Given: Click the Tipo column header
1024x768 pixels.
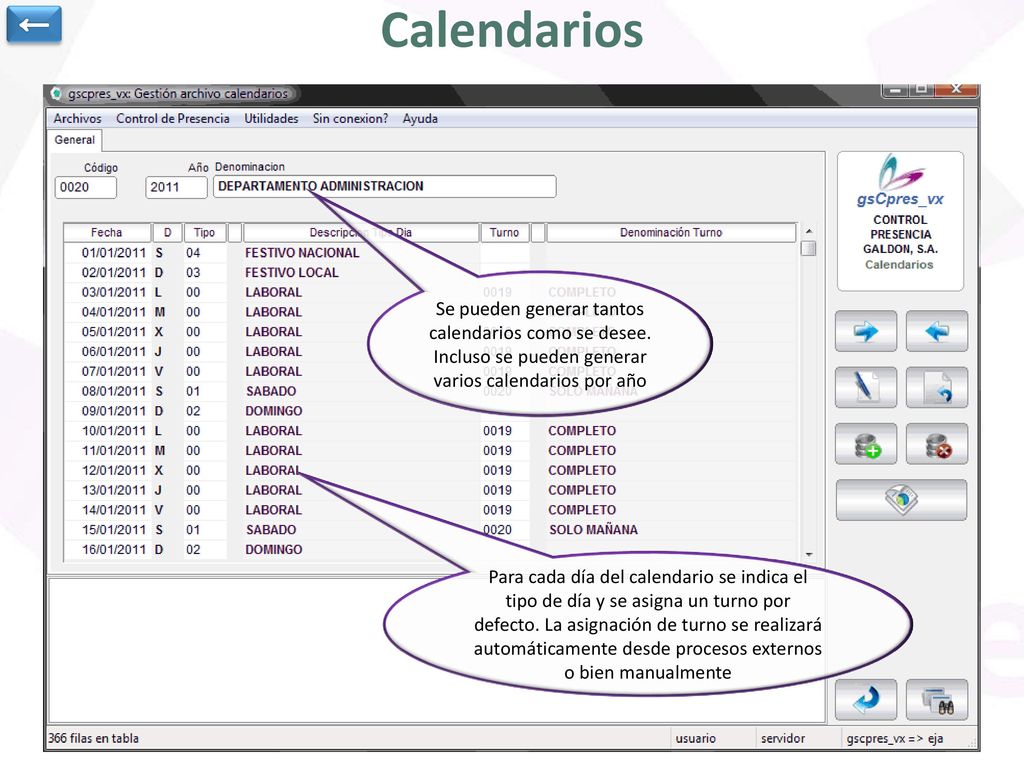Looking at the screenshot, I should tap(204, 232).
